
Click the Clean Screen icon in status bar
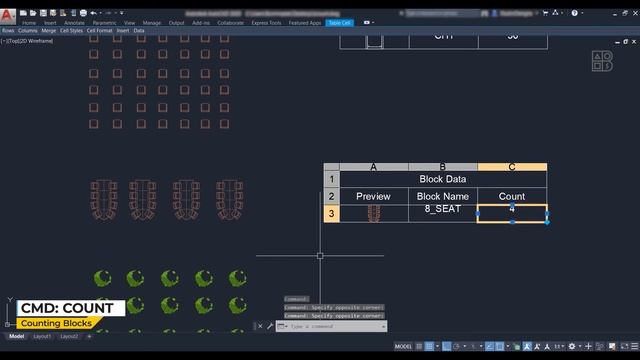624,346
